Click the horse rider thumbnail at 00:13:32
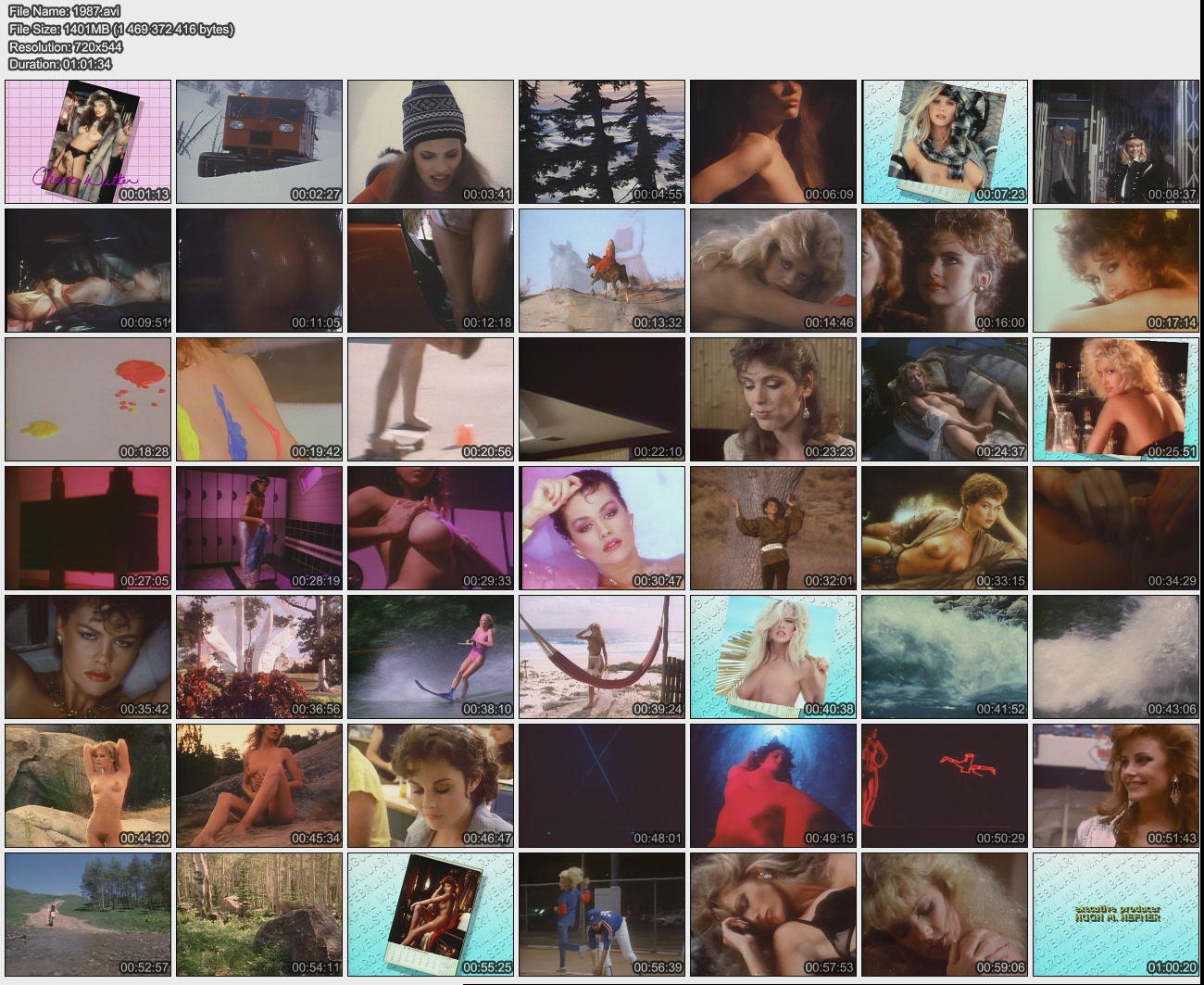 click(x=602, y=270)
